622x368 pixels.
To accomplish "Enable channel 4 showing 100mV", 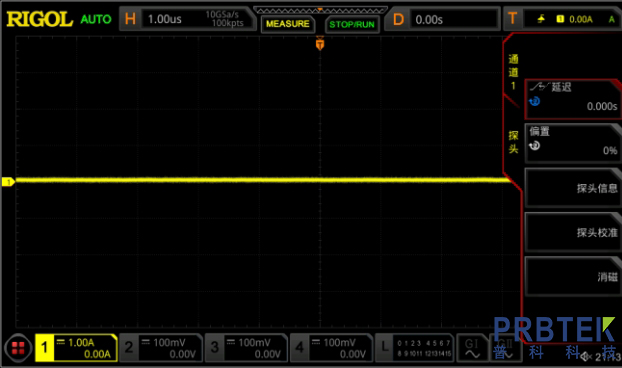I will point(332,348).
